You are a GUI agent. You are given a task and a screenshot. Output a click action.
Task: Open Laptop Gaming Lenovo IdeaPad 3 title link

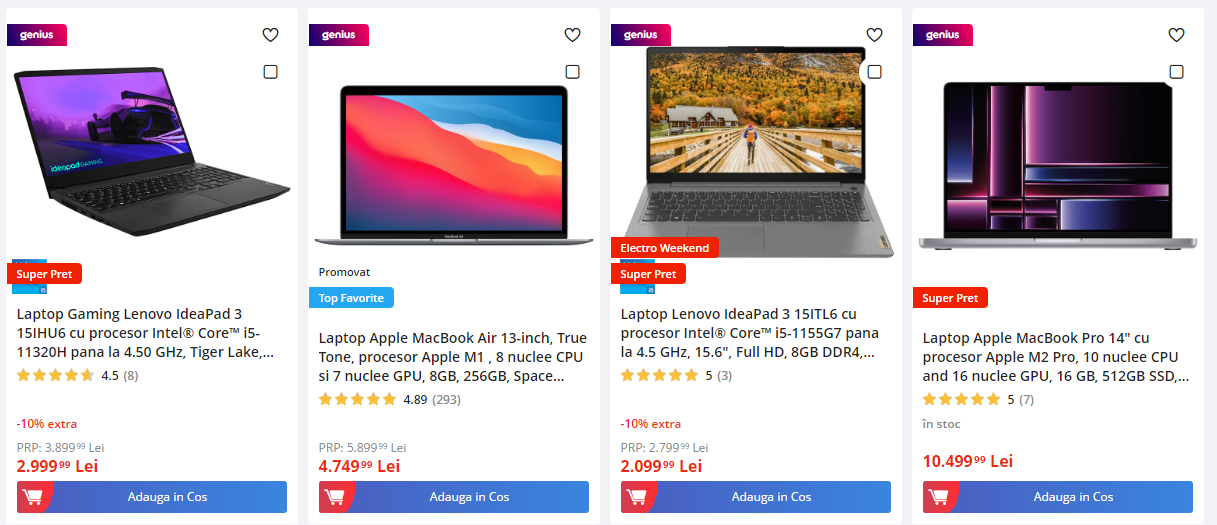pyautogui.click(x=146, y=333)
